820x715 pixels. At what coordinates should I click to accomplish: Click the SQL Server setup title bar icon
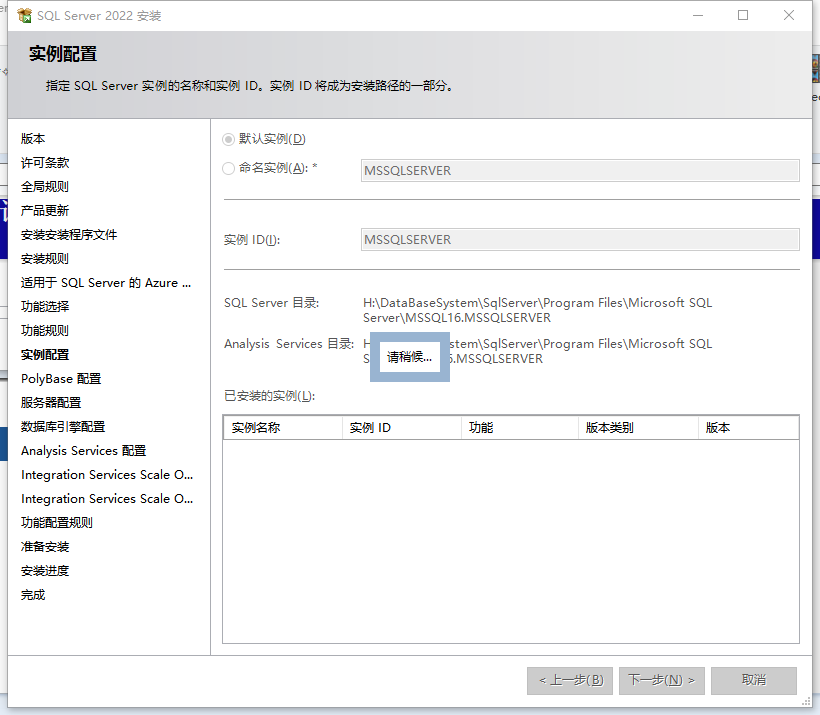(24, 16)
